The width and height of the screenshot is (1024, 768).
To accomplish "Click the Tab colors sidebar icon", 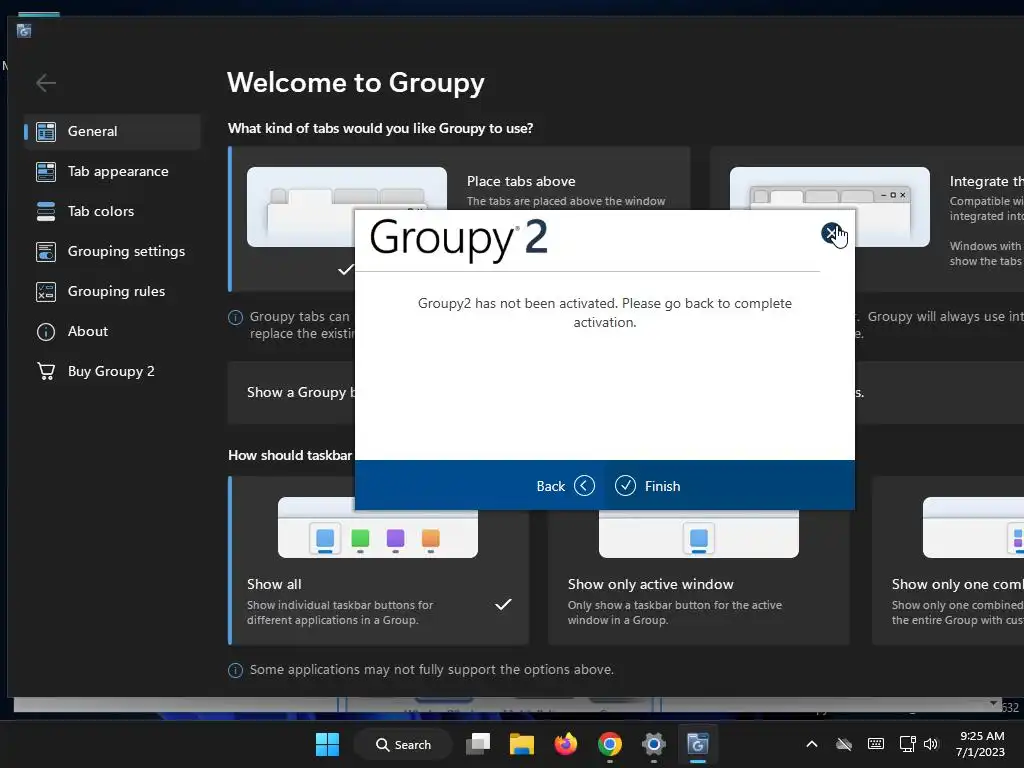I will 46,211.
